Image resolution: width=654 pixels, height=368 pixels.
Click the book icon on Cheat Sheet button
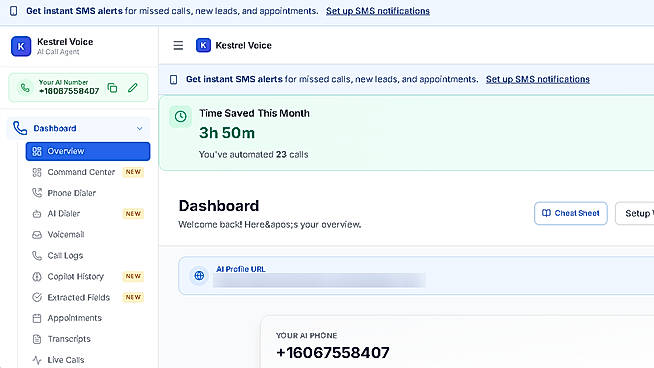pos(546,213)
